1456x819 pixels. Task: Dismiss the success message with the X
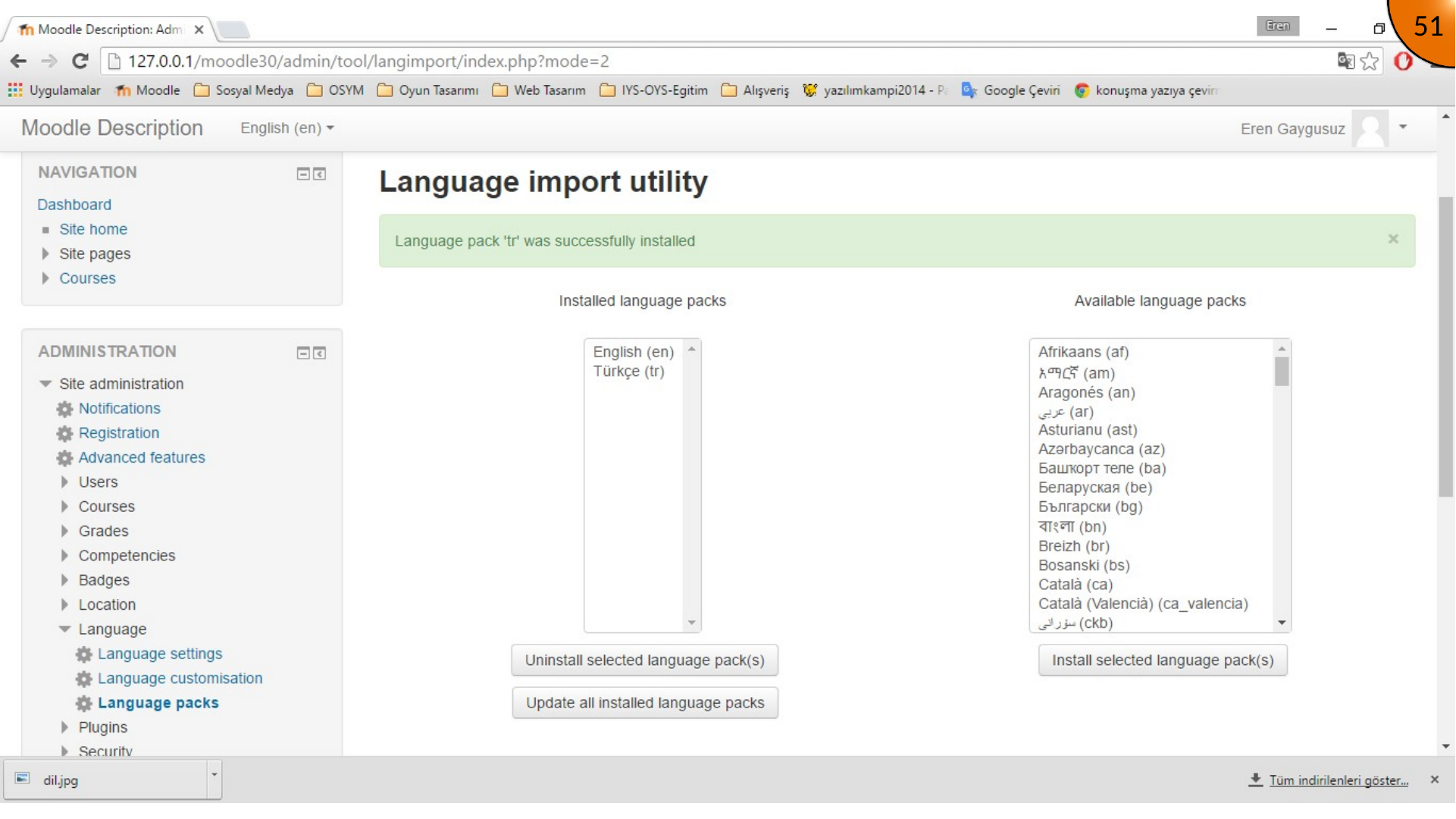[x=1393, y=240]
